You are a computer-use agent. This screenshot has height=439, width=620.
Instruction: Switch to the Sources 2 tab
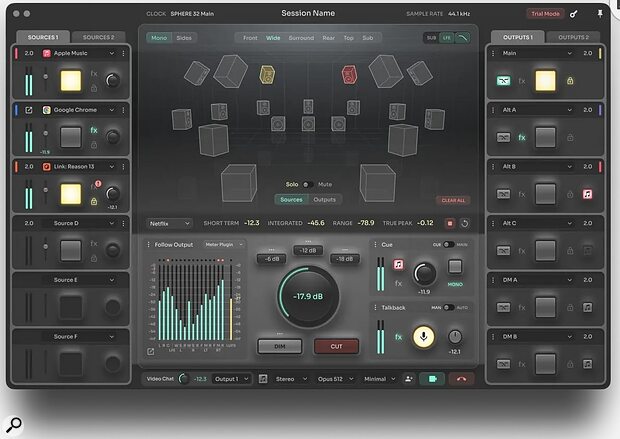pyautogui.click(x=98, y=37)
